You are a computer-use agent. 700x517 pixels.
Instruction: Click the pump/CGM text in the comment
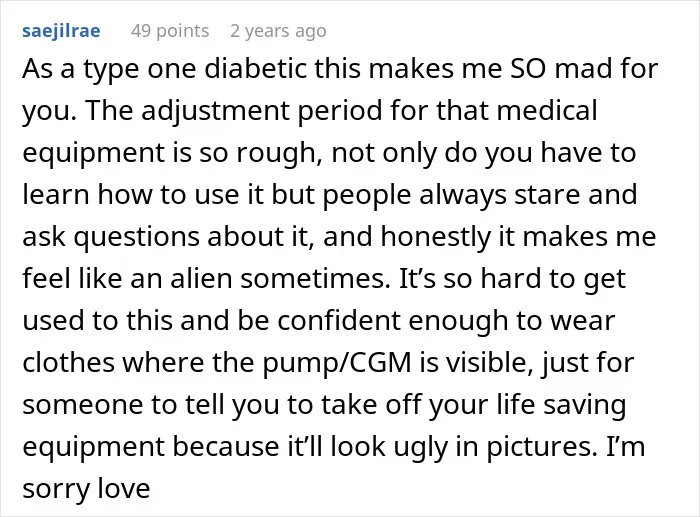coord(337,363)
